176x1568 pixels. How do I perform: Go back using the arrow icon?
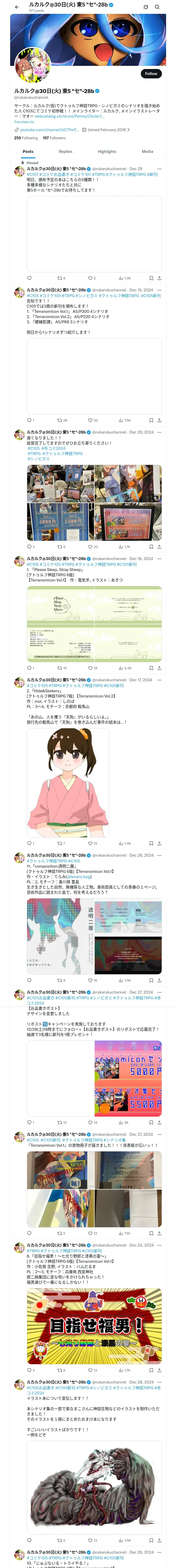tap(17, 7)
